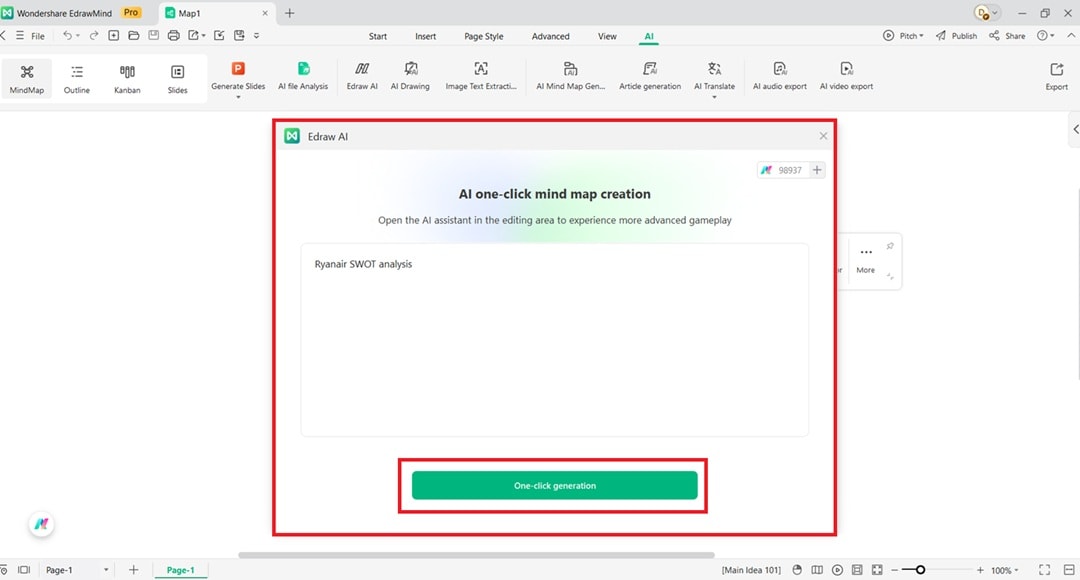
Task: Launch the Edraw AI ribbon tool
Action: 362,76
